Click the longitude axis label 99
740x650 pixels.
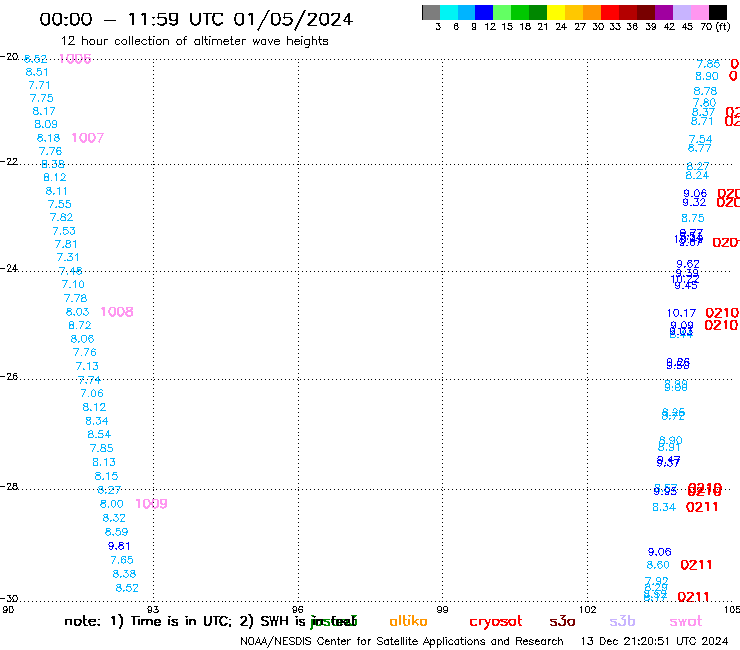[x=442, y=610]
